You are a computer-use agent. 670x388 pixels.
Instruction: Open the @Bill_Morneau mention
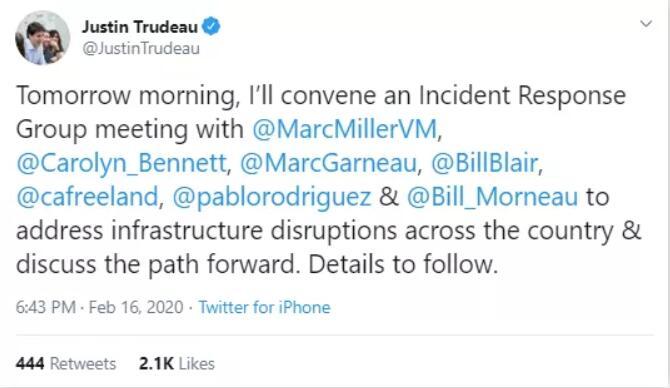[x=492, y=197]
